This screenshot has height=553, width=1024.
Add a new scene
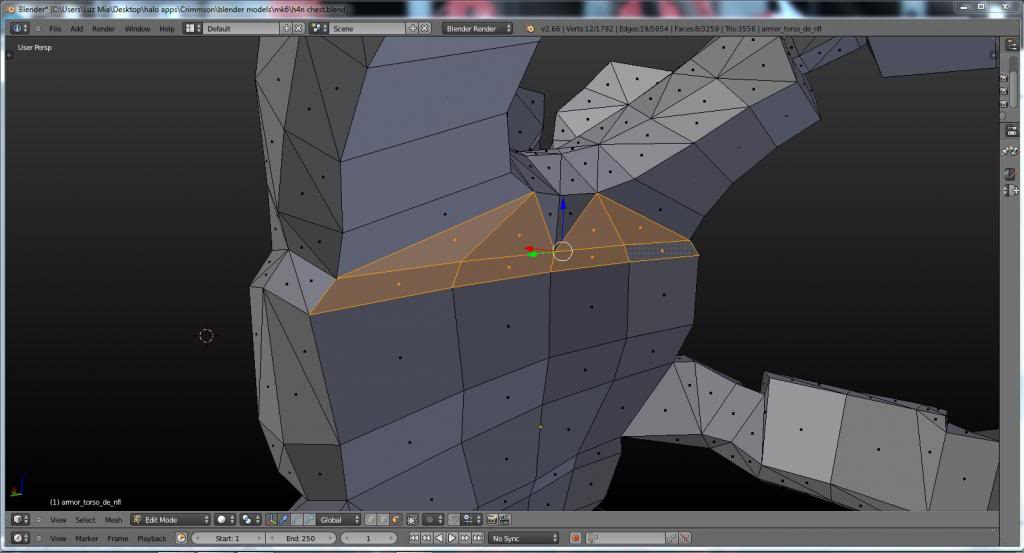(x=413, y=28)
